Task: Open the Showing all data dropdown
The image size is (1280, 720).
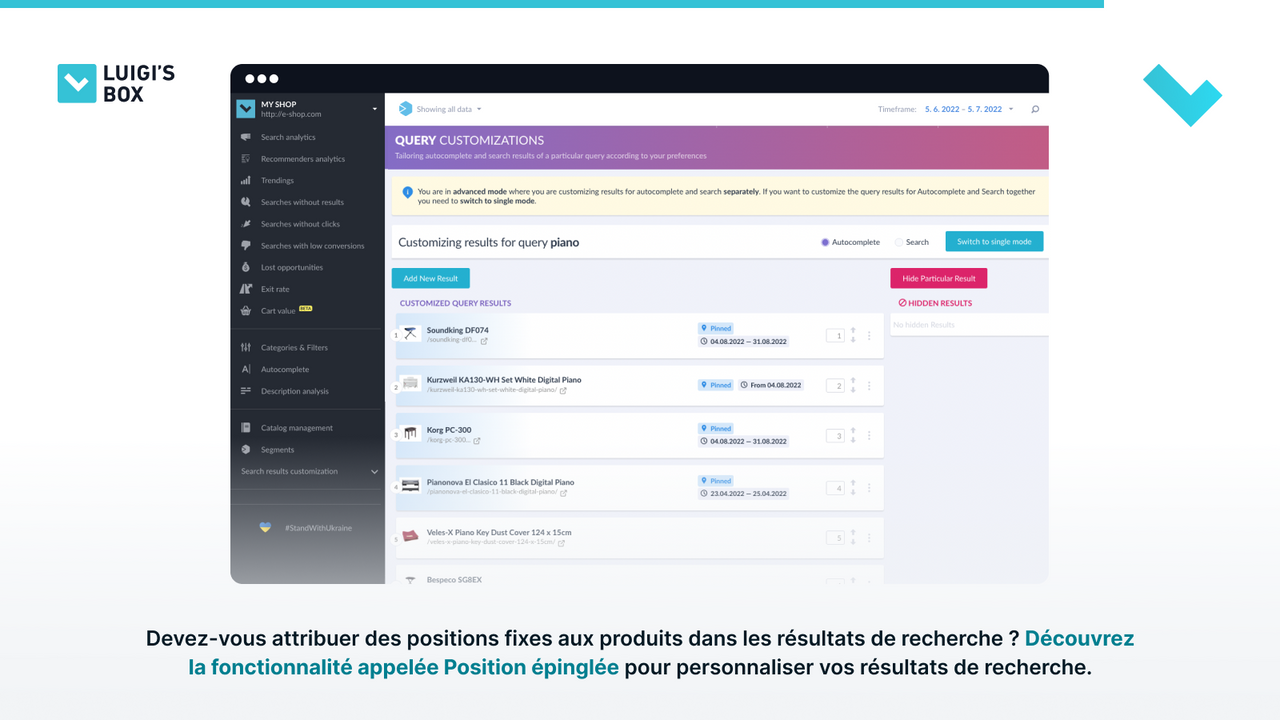Action: [448, 109]
